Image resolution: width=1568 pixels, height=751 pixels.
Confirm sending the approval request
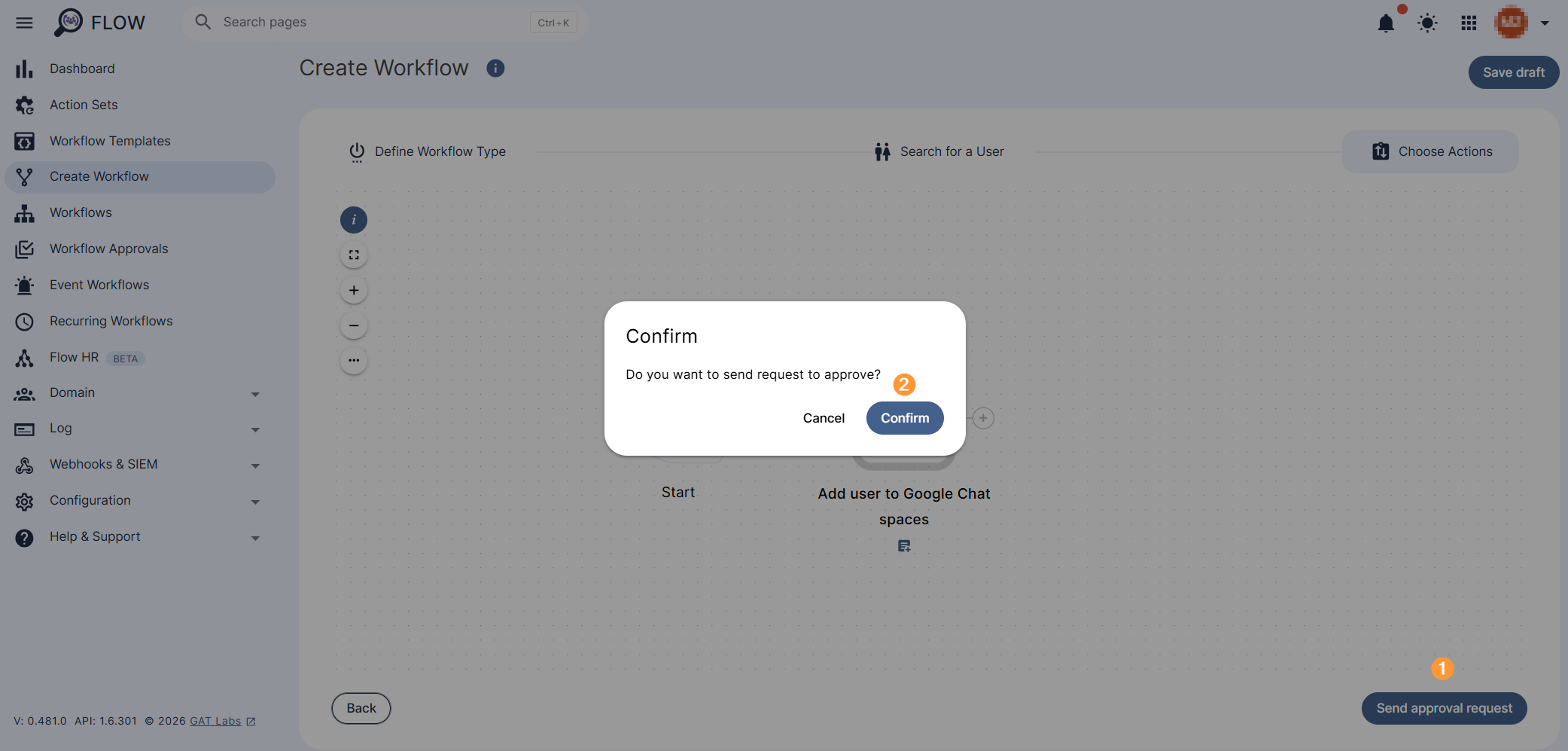(905, 418)
